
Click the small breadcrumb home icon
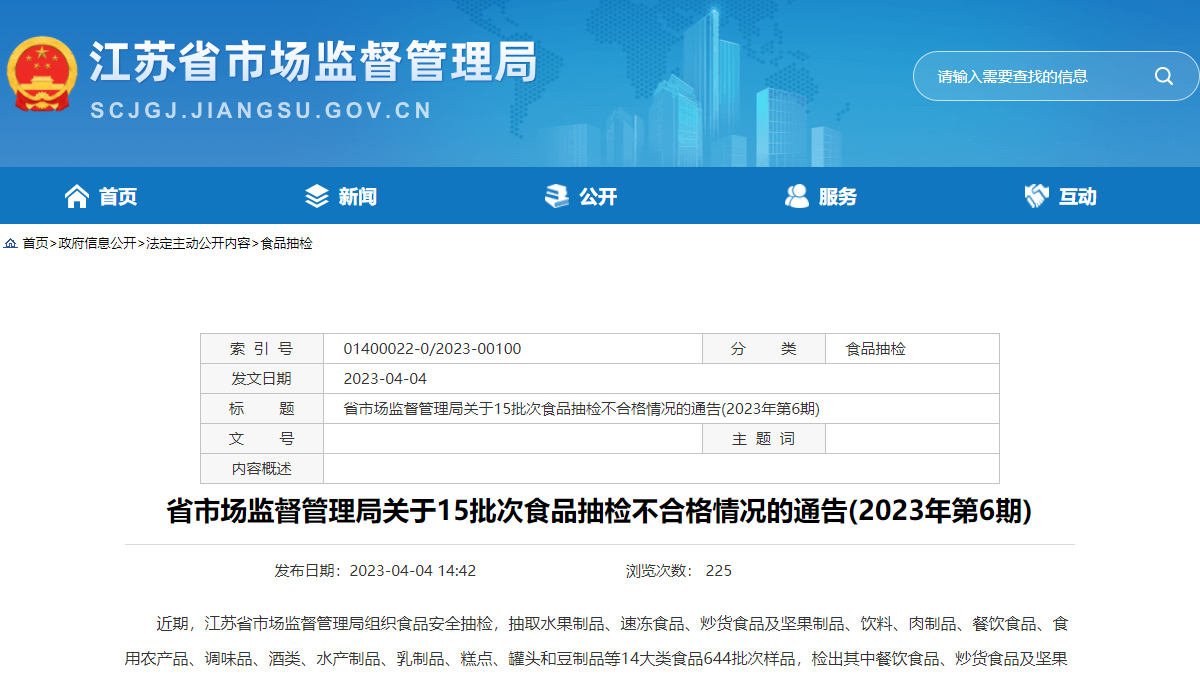pyautogui.click(x=10, y=243)
